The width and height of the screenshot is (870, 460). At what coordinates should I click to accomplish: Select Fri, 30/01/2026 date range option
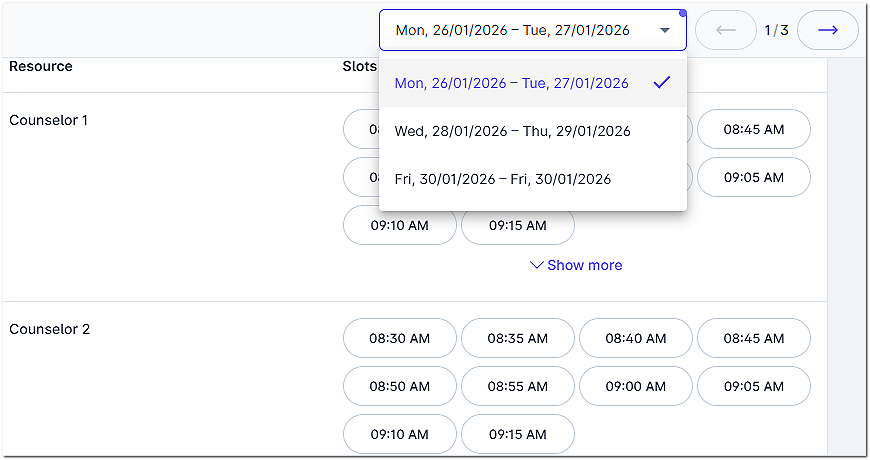(503, 179)
